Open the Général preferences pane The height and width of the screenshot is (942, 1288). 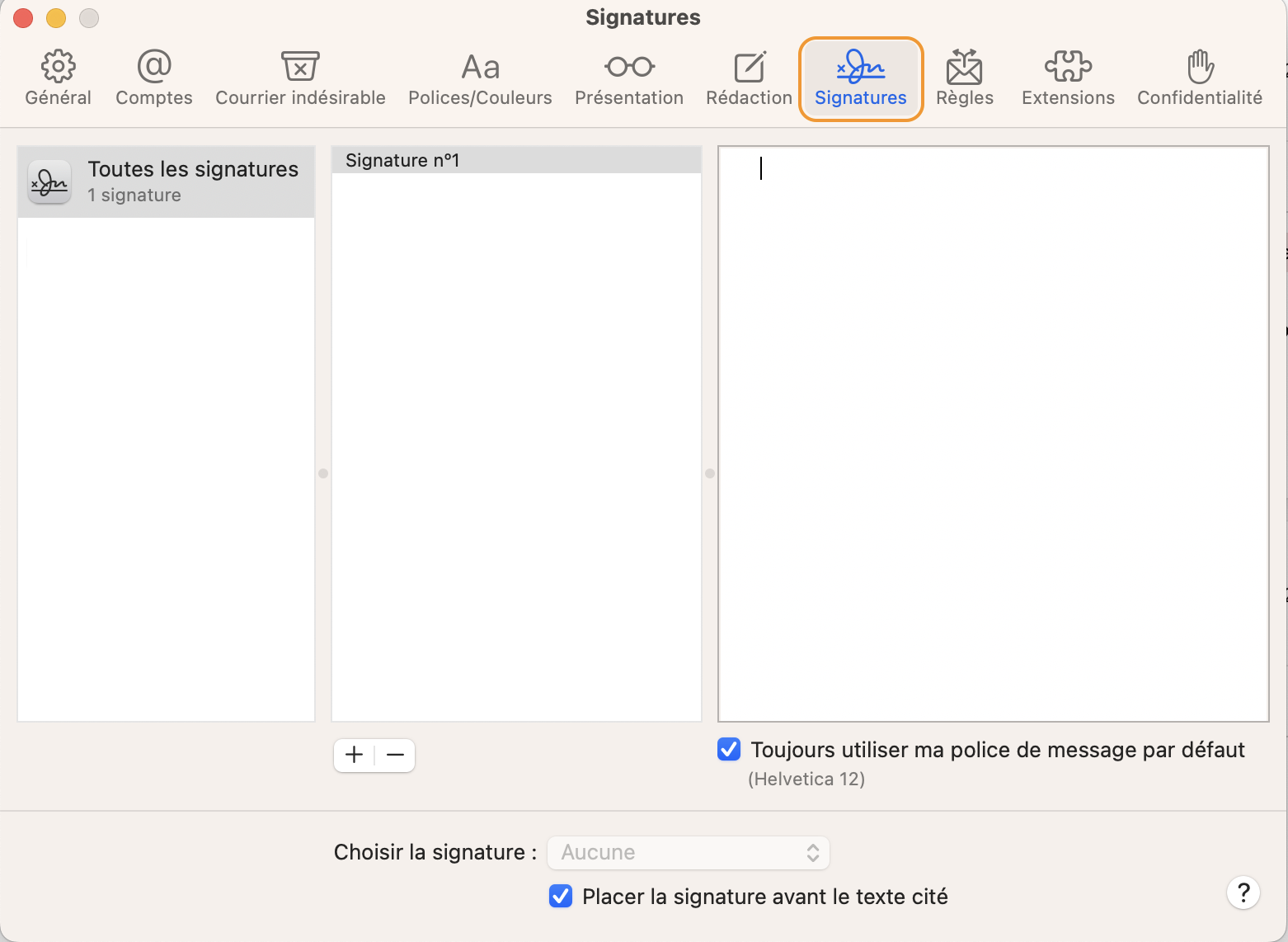[58, 79]
